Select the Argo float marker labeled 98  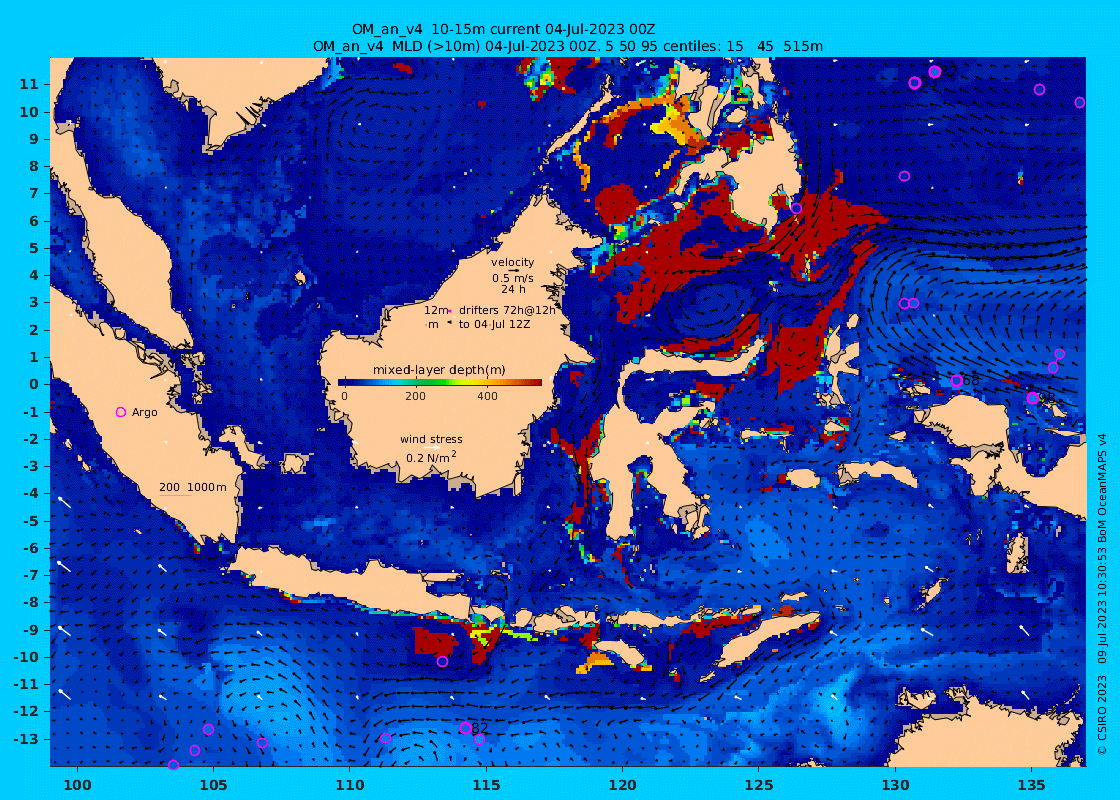pos(1033,398)
